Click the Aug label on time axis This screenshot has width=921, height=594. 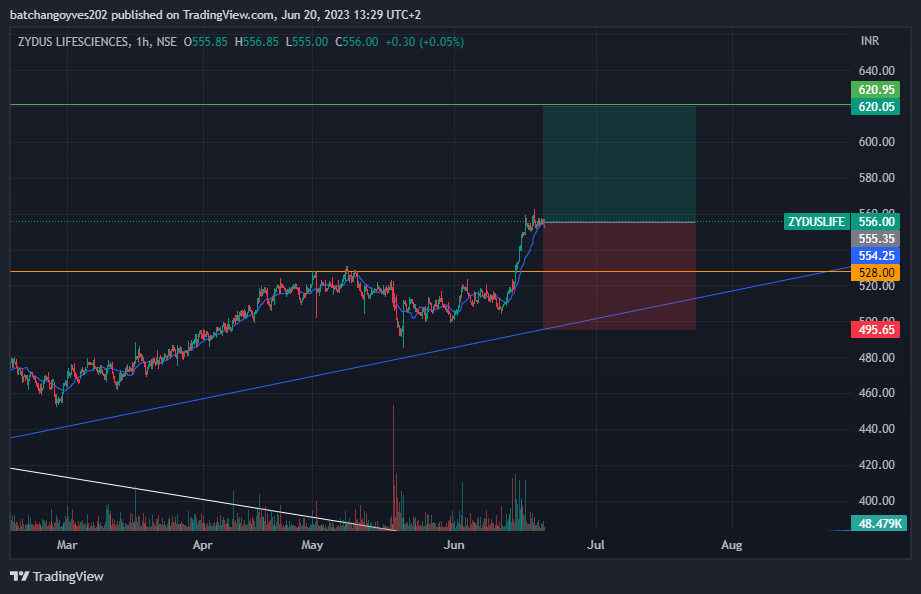coord(731,545)
